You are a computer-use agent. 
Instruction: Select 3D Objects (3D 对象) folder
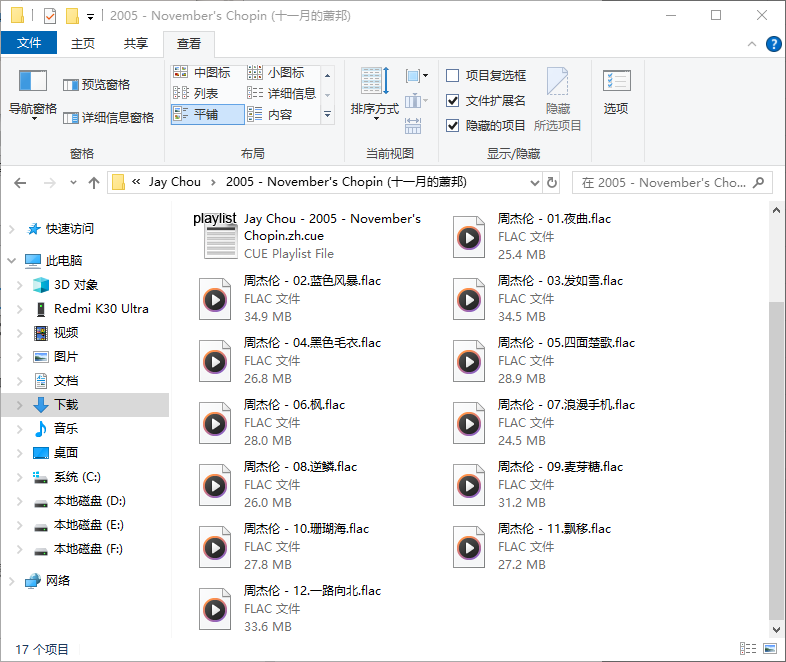(x=76, y=285)
